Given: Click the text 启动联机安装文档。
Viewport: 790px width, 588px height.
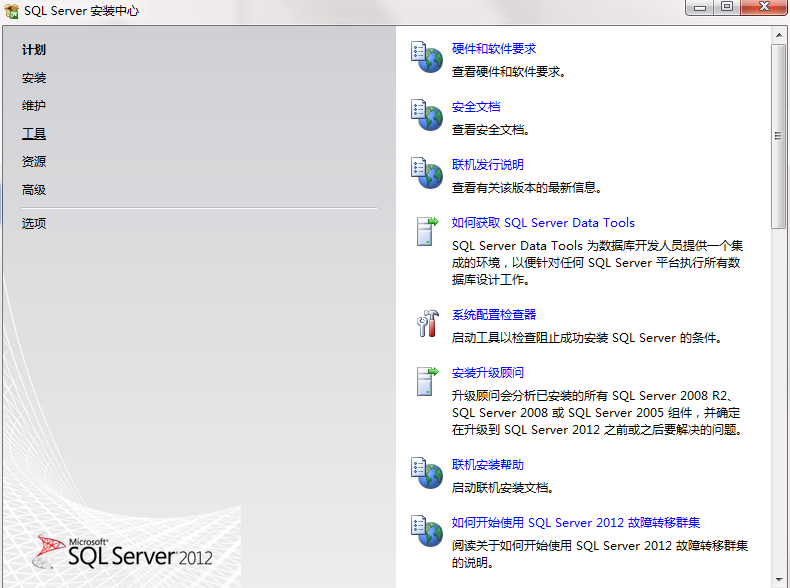Looking at the screenshot, I should (x=503, y=488).
